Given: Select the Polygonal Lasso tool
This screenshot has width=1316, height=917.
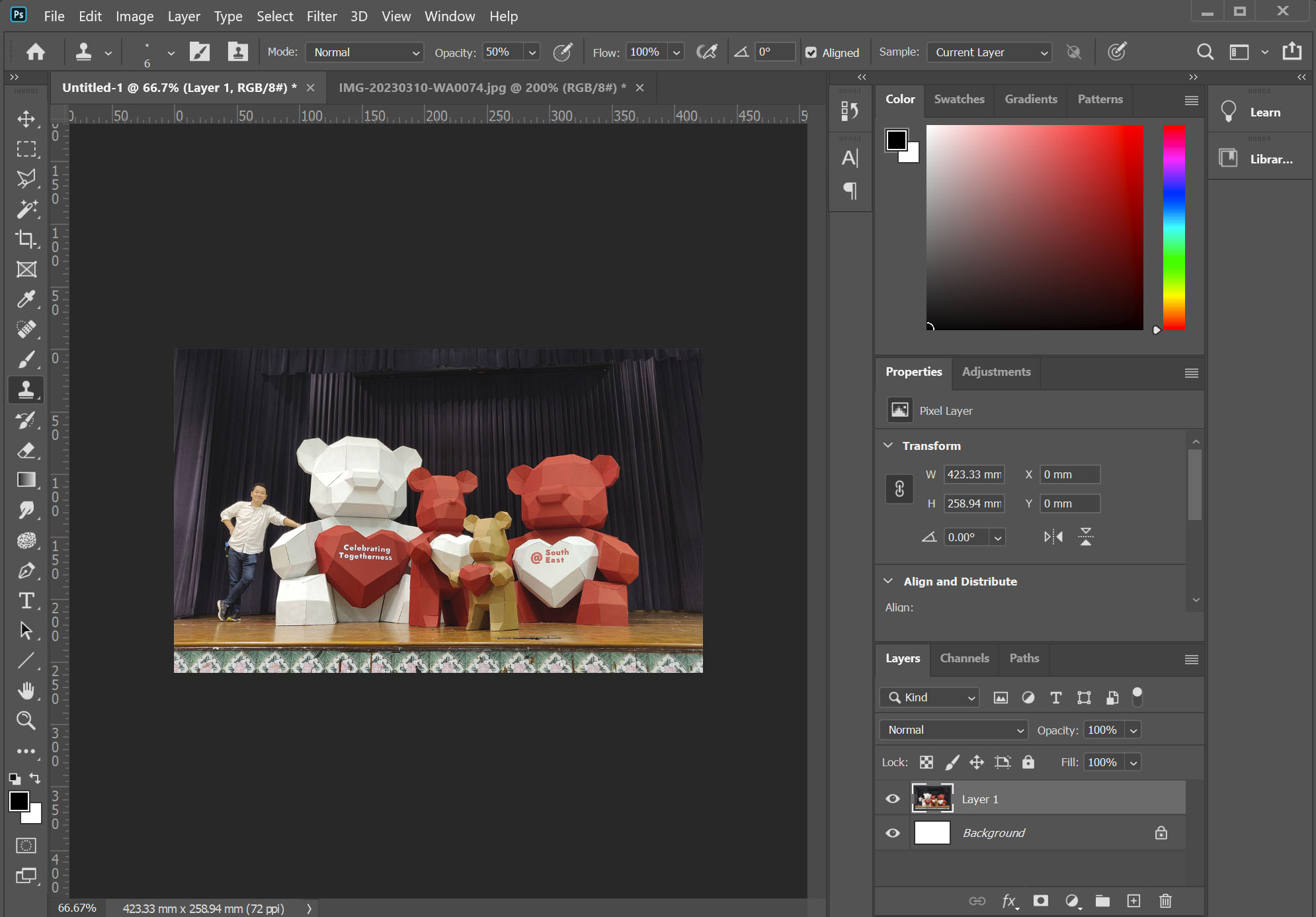Looking at the screenshot, I should [x=26, y=179].
